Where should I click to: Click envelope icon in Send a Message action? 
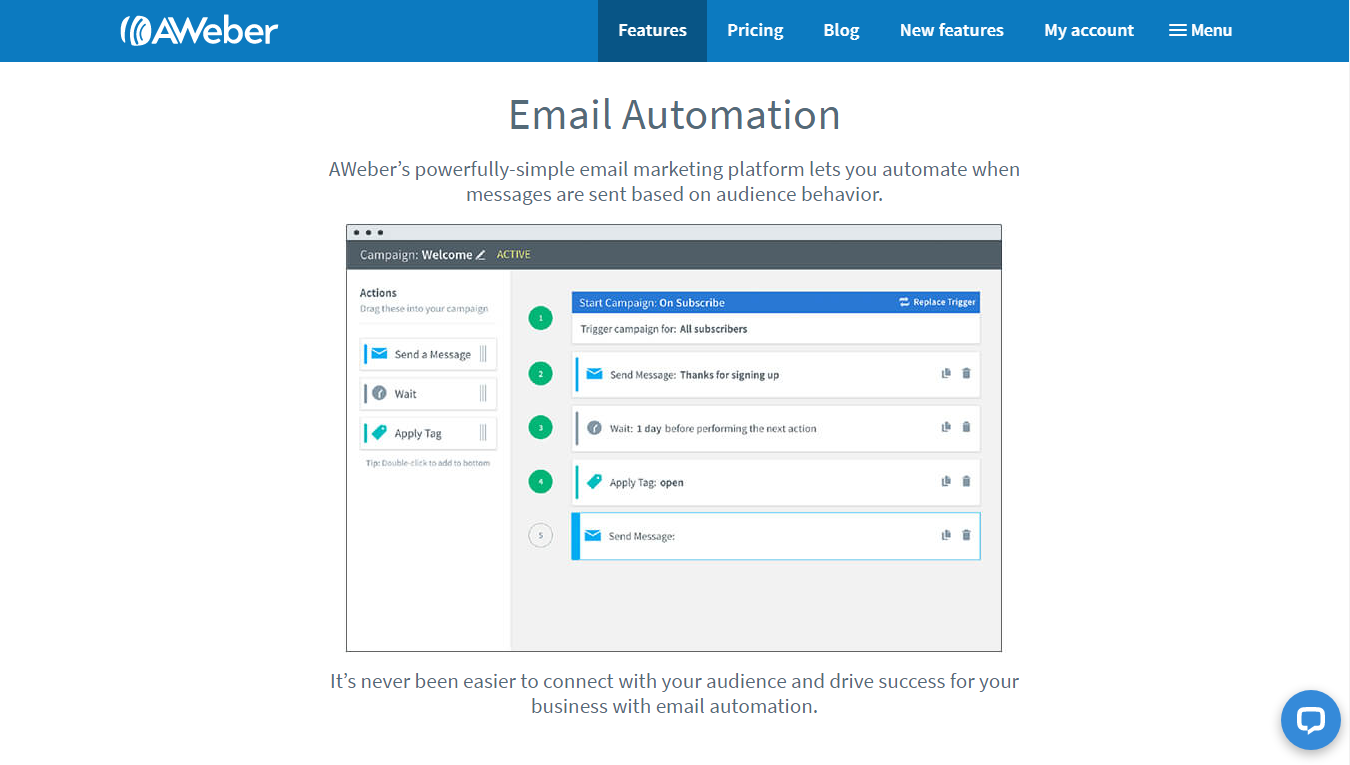coord(379,354)
